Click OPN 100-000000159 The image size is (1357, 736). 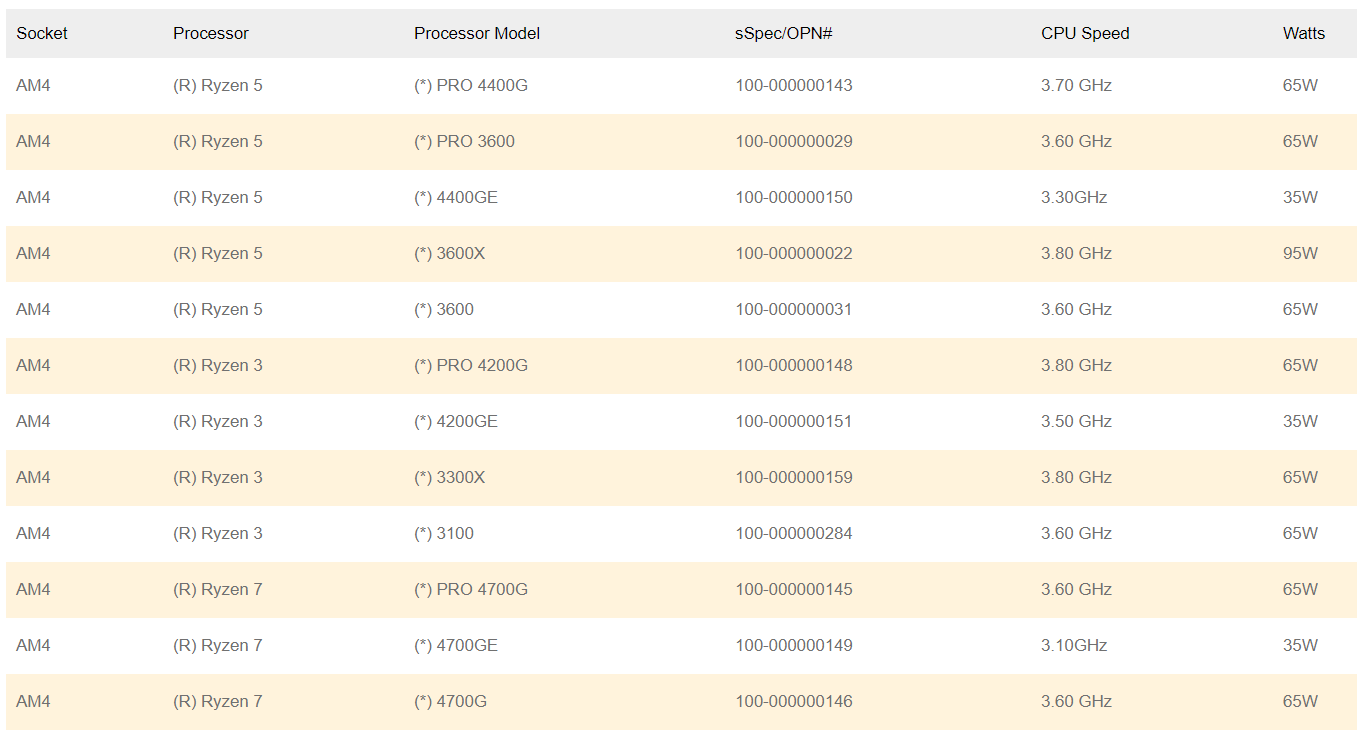click(x=794, y=478)
